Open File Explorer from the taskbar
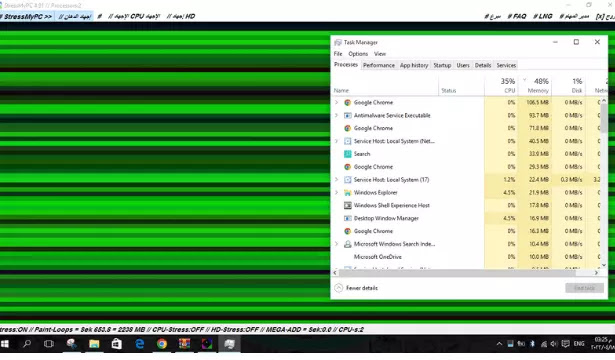 pyautogui.click(x=94, y=344)
